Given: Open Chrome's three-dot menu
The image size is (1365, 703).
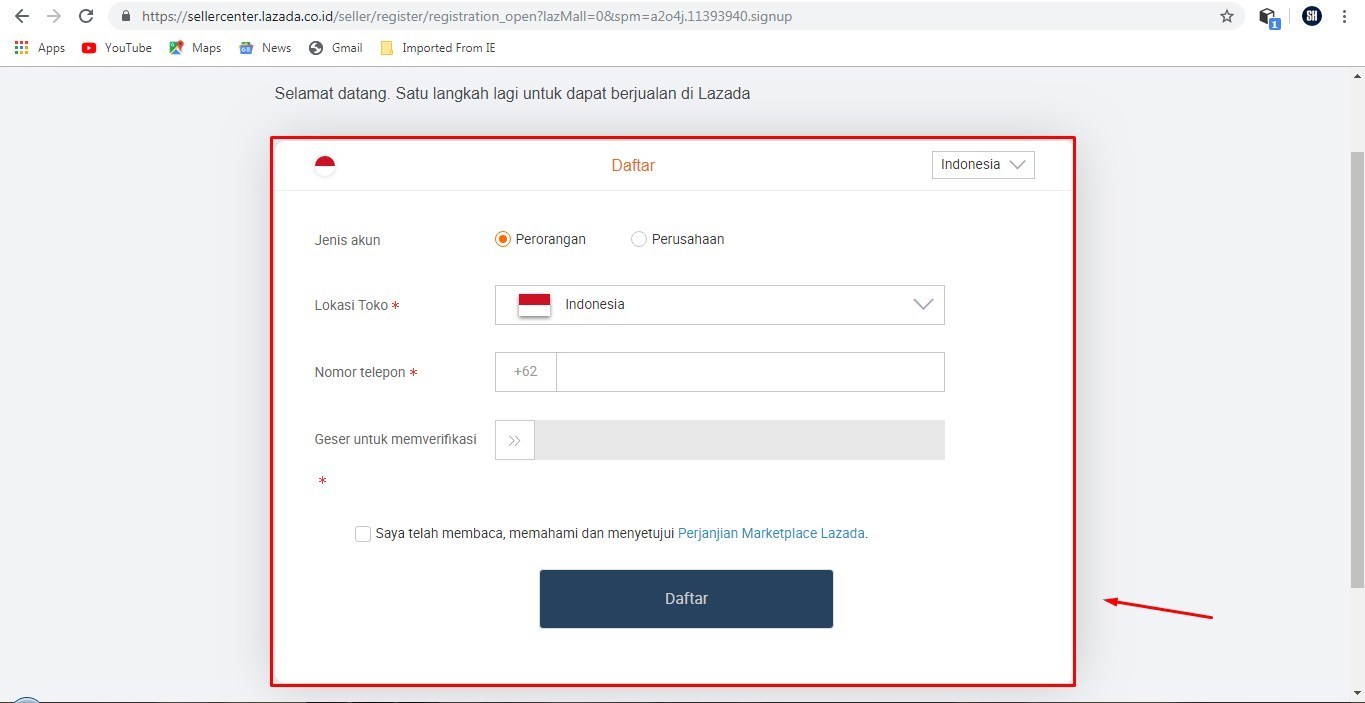Looking at the screenshot, I should click(1344, 16).
